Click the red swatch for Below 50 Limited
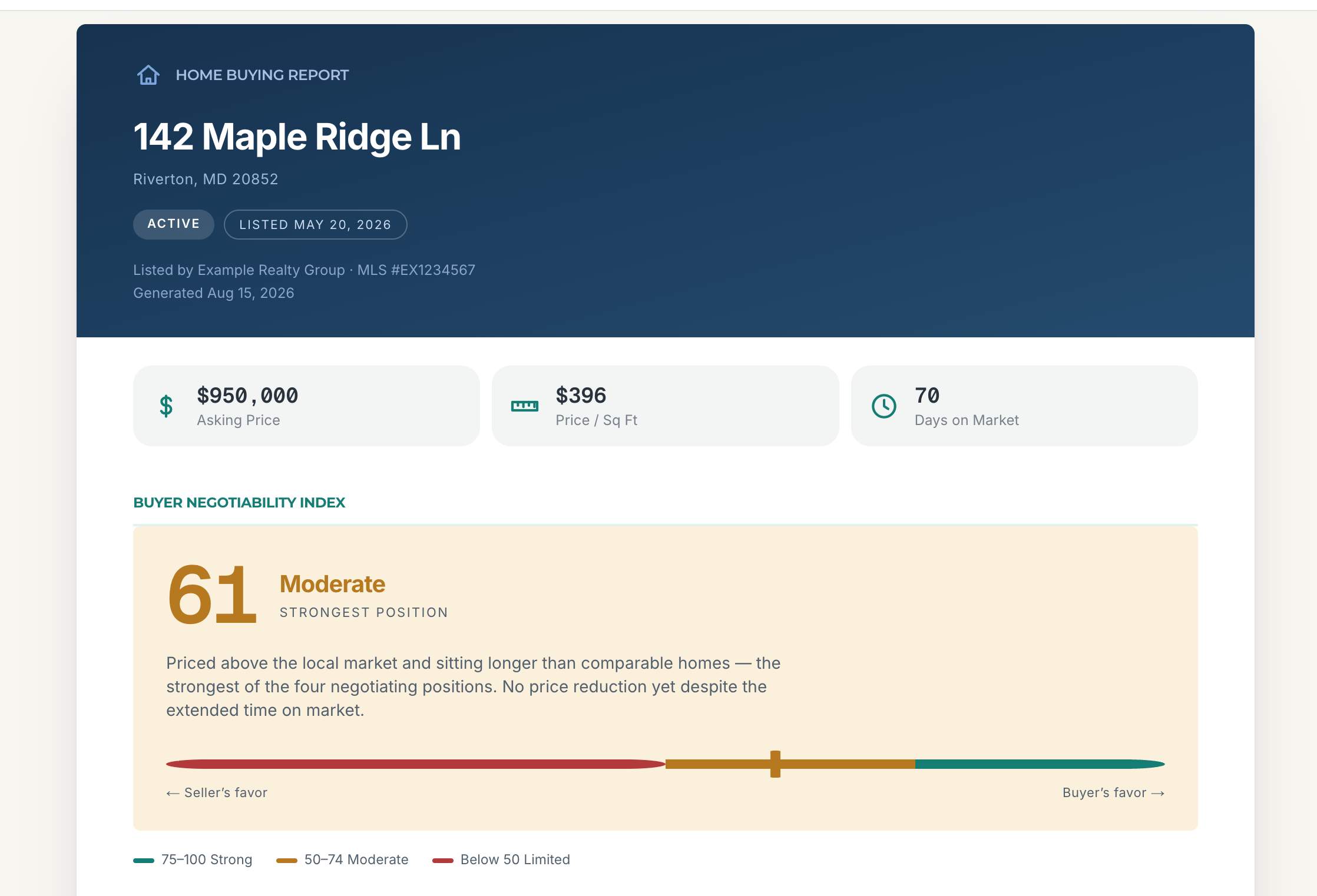 pos(443,860)
